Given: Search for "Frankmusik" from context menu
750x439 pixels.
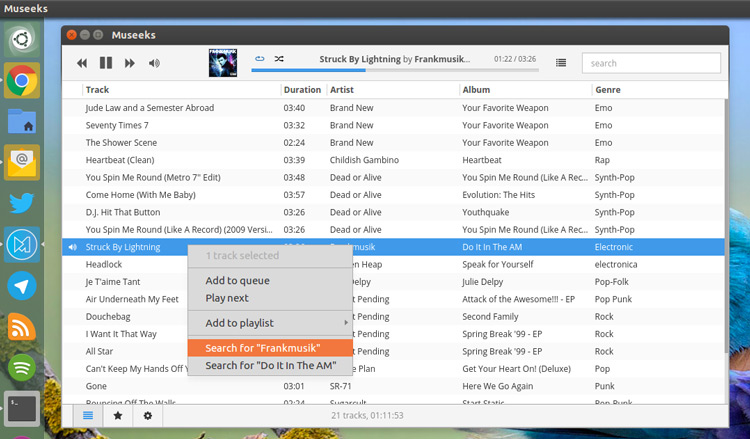Looking at the screenshot, I should tap(263, 348).
